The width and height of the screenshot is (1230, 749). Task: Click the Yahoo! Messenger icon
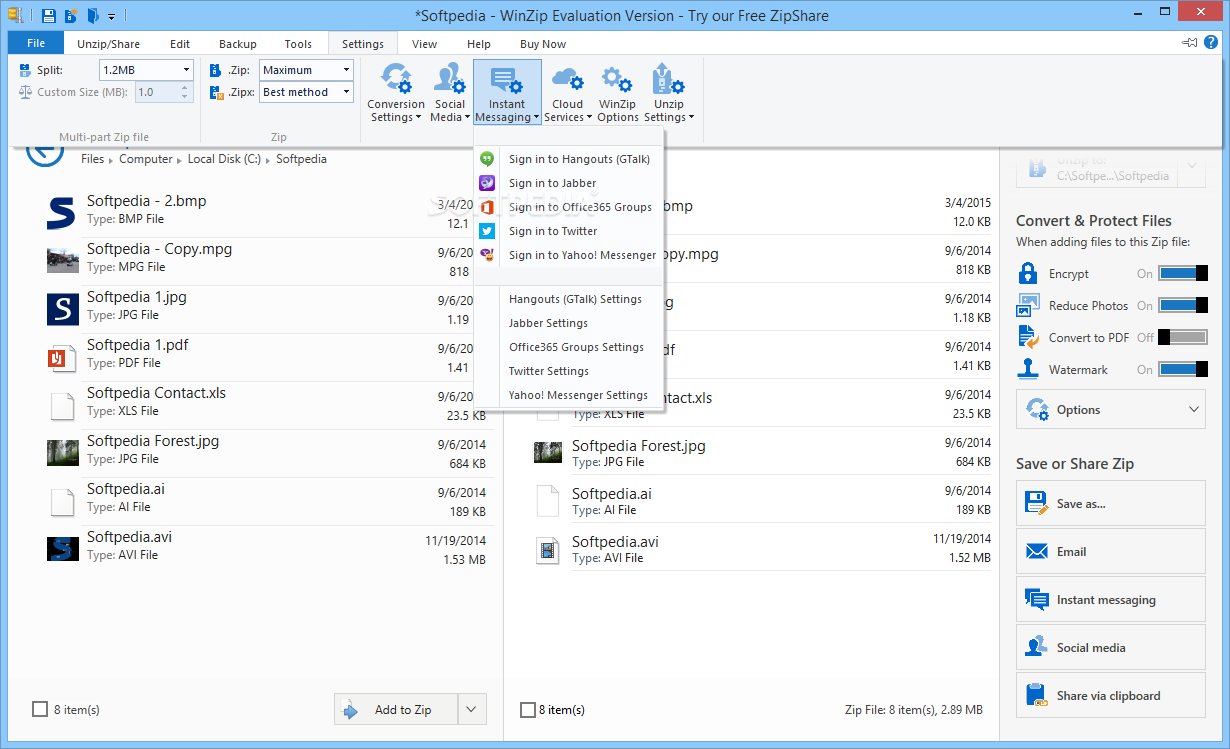pos(487,255)
